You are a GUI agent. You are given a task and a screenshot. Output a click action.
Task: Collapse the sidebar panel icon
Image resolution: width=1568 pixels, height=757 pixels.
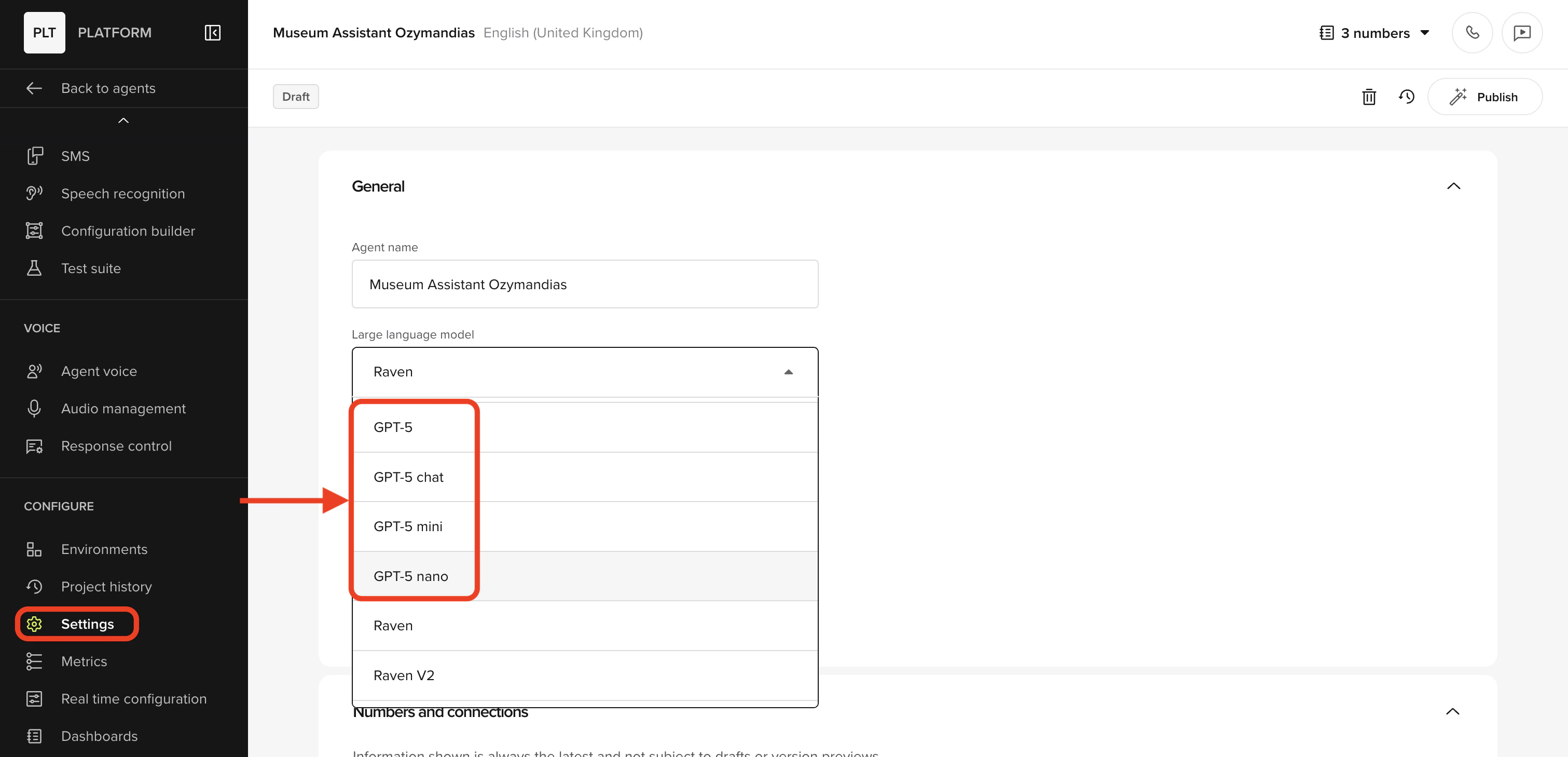tap(212, 32)
